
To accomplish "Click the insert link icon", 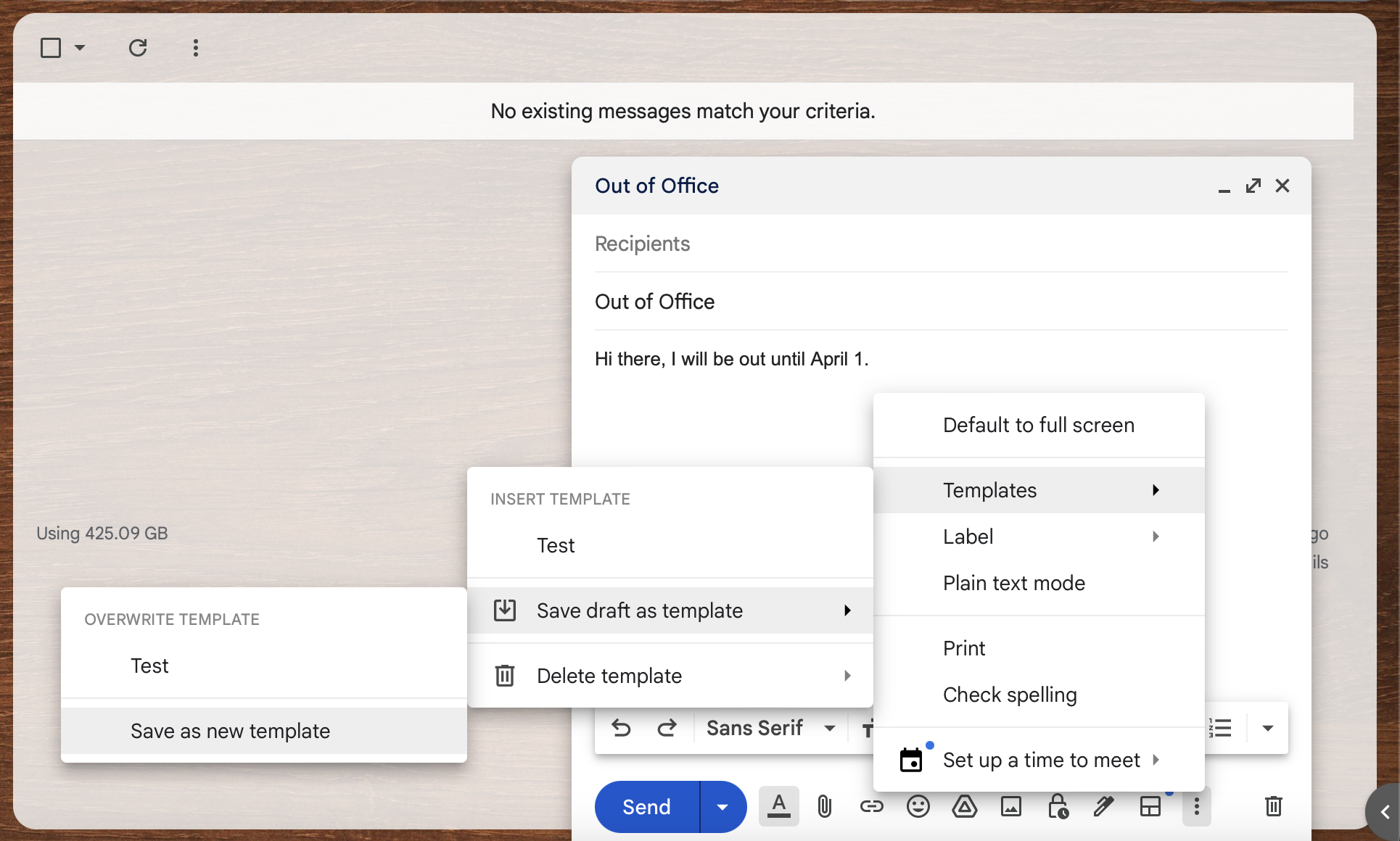I will [x=871, y=806].
